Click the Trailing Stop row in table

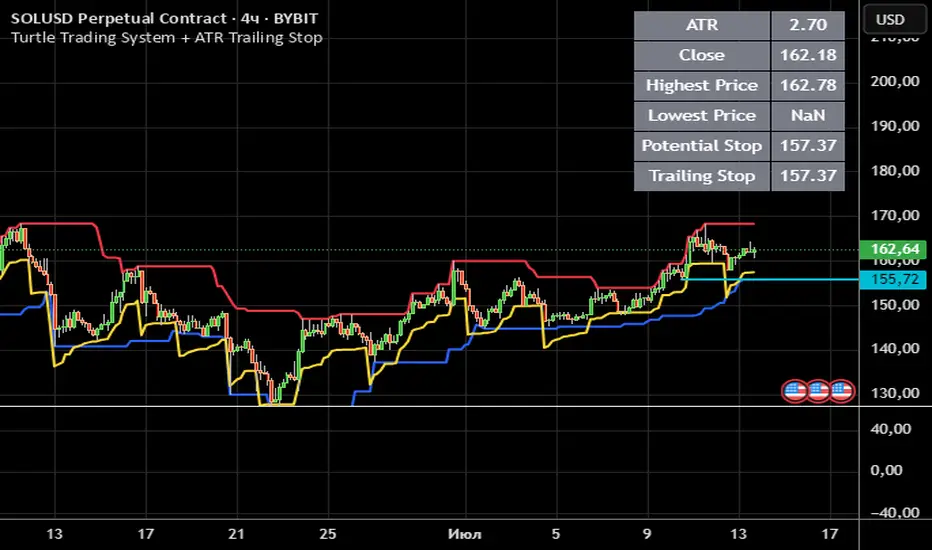(739, 176)
